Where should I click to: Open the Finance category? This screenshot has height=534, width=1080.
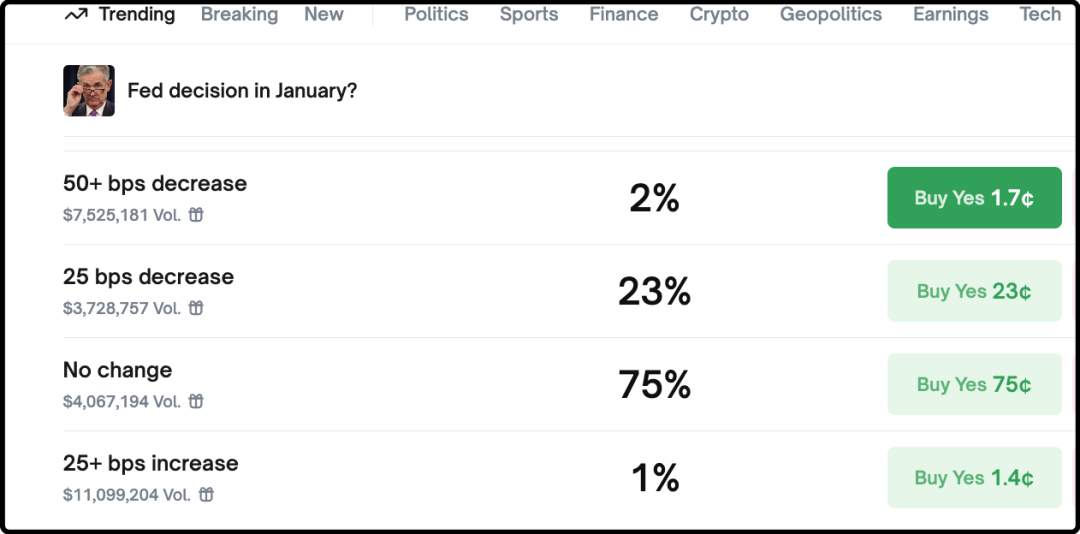(x=623, y=15)
